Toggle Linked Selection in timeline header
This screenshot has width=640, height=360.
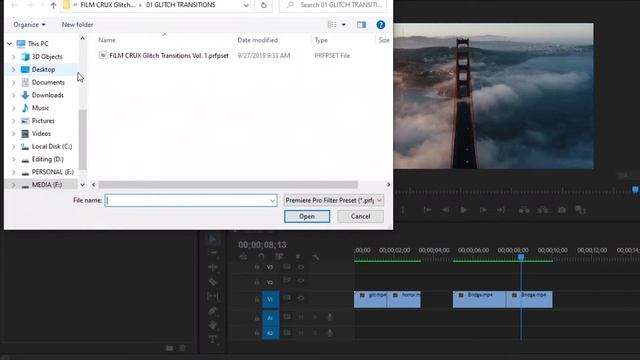click(x=280, y=256)
